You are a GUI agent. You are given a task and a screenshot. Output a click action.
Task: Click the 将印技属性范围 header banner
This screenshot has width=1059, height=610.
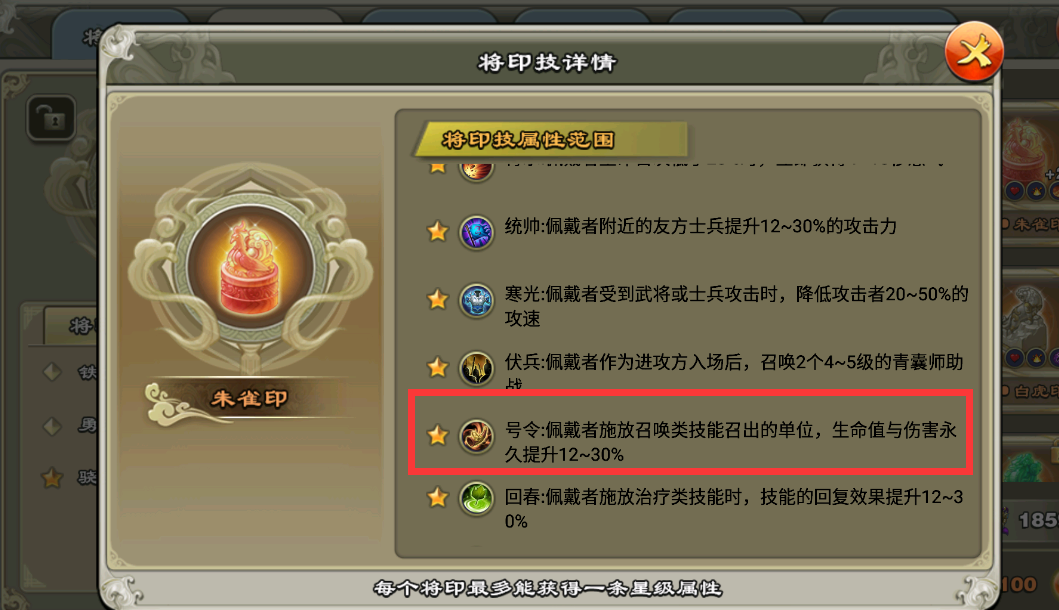550,140
